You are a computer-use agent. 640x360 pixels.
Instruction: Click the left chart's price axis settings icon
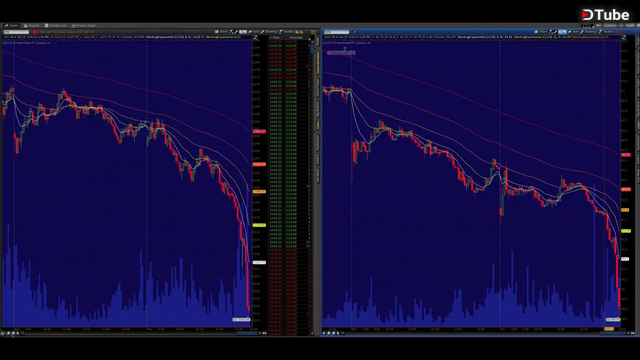coord(256,38)
